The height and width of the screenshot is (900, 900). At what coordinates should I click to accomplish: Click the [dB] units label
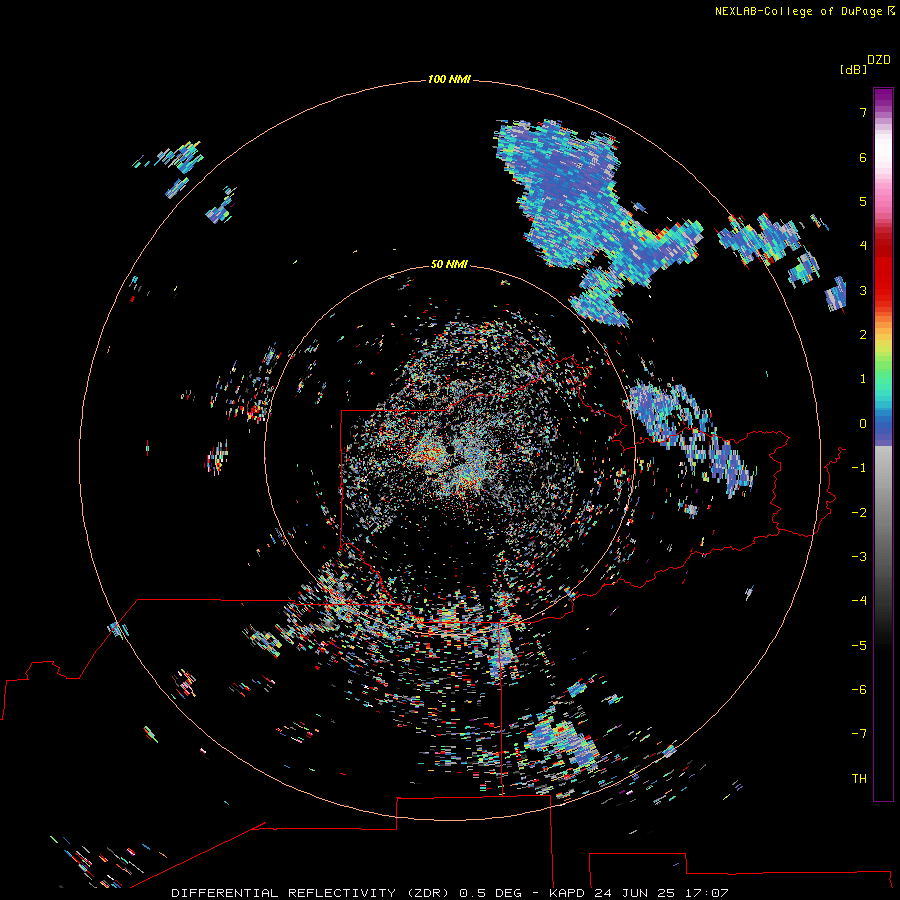tap(853, 69)
